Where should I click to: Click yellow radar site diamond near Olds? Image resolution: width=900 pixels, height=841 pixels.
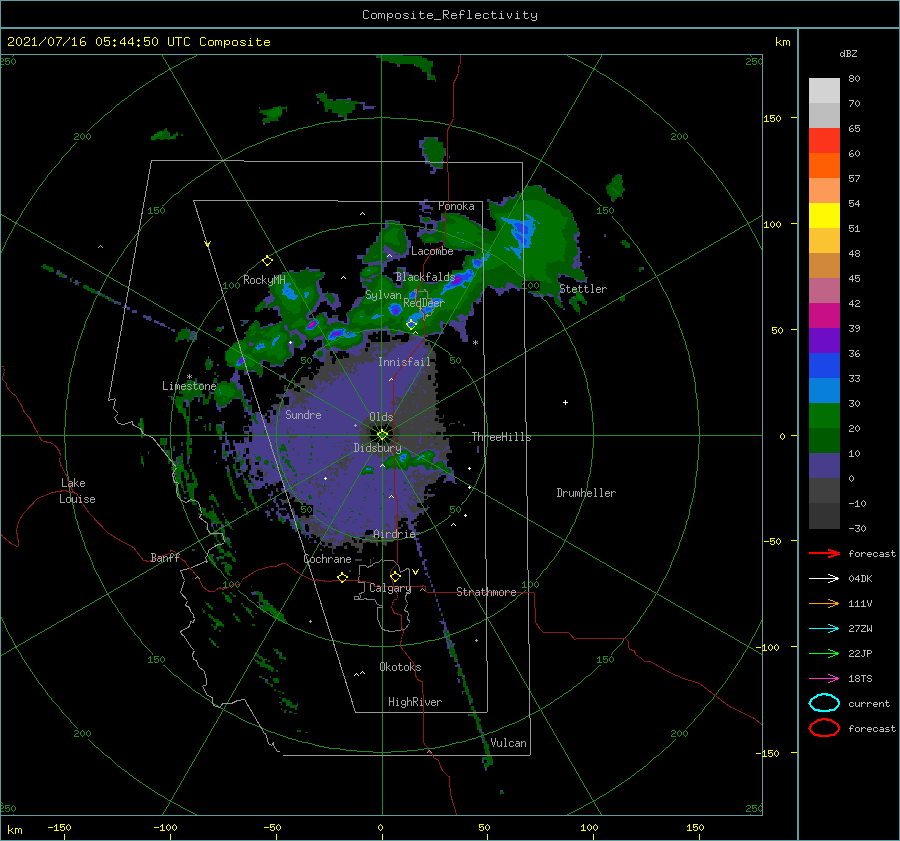[382, 435]
